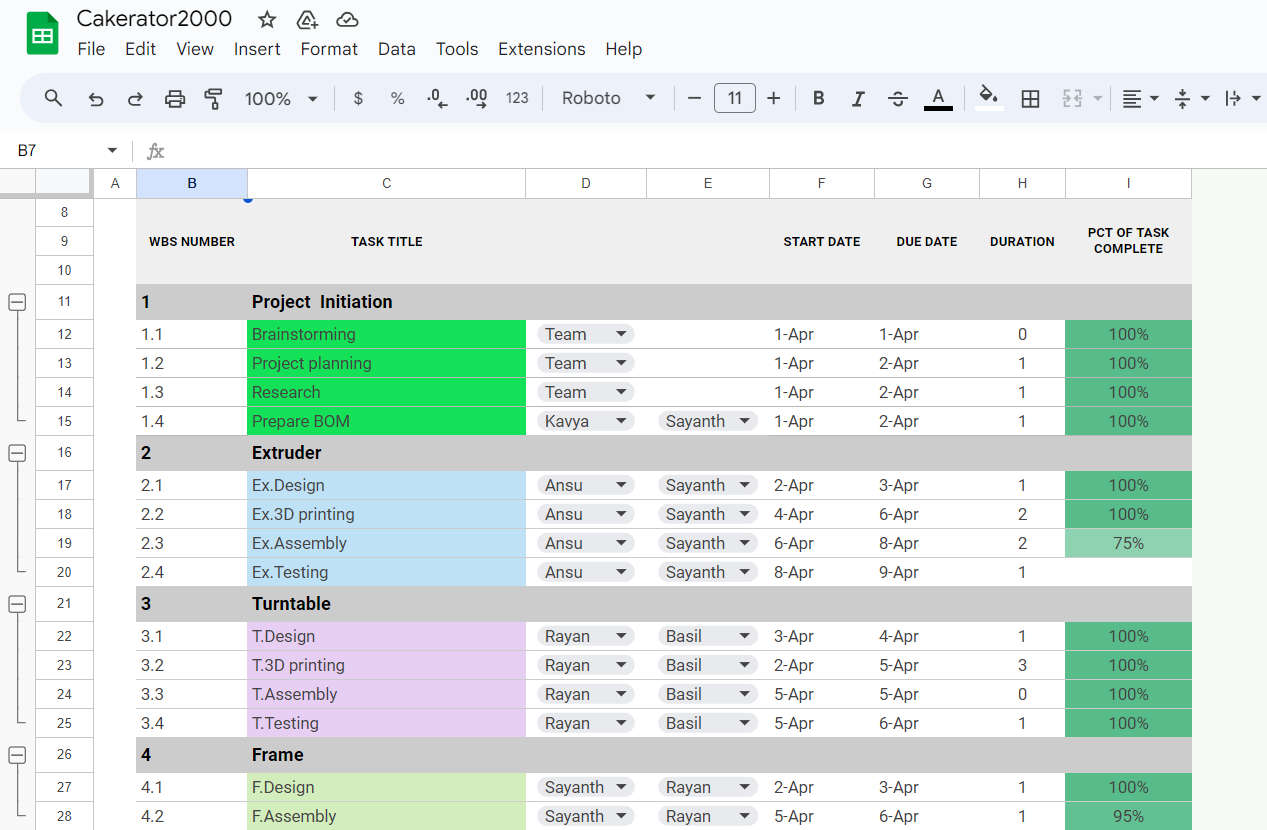
Task: Open the Format menu
Action: click(x=329, y=49)
